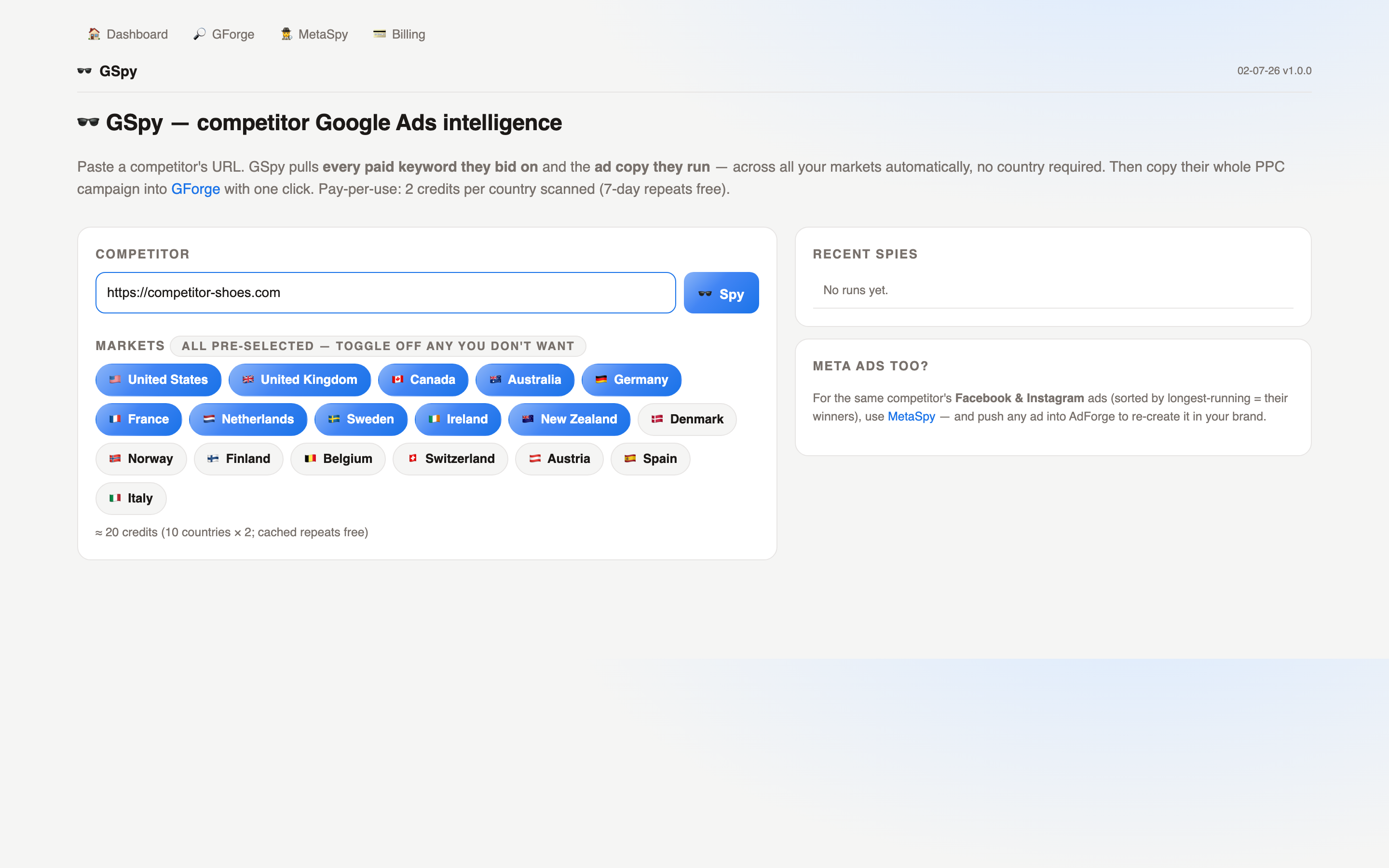This screenshot has width=1389, height=868.
Task: Deselect the Canada market chip
Action: click(x=423, y=380)
